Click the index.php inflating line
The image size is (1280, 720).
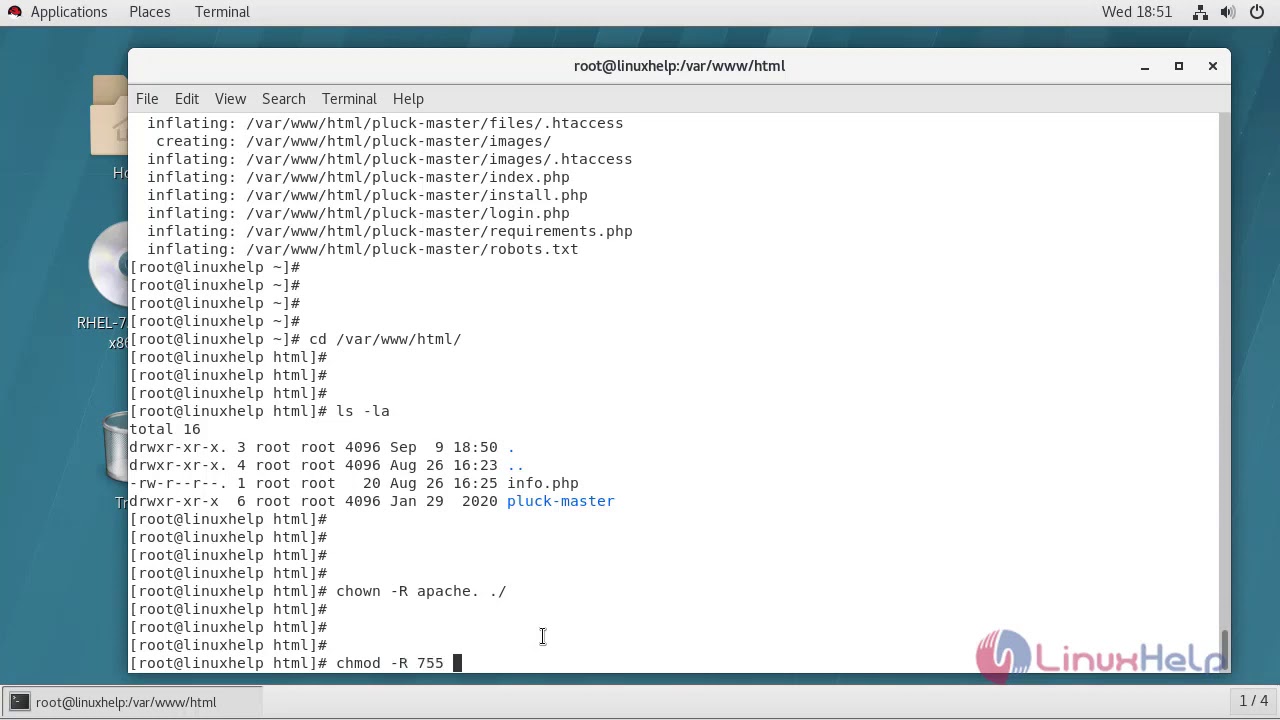pyautogui.click(x=358, y=177)
